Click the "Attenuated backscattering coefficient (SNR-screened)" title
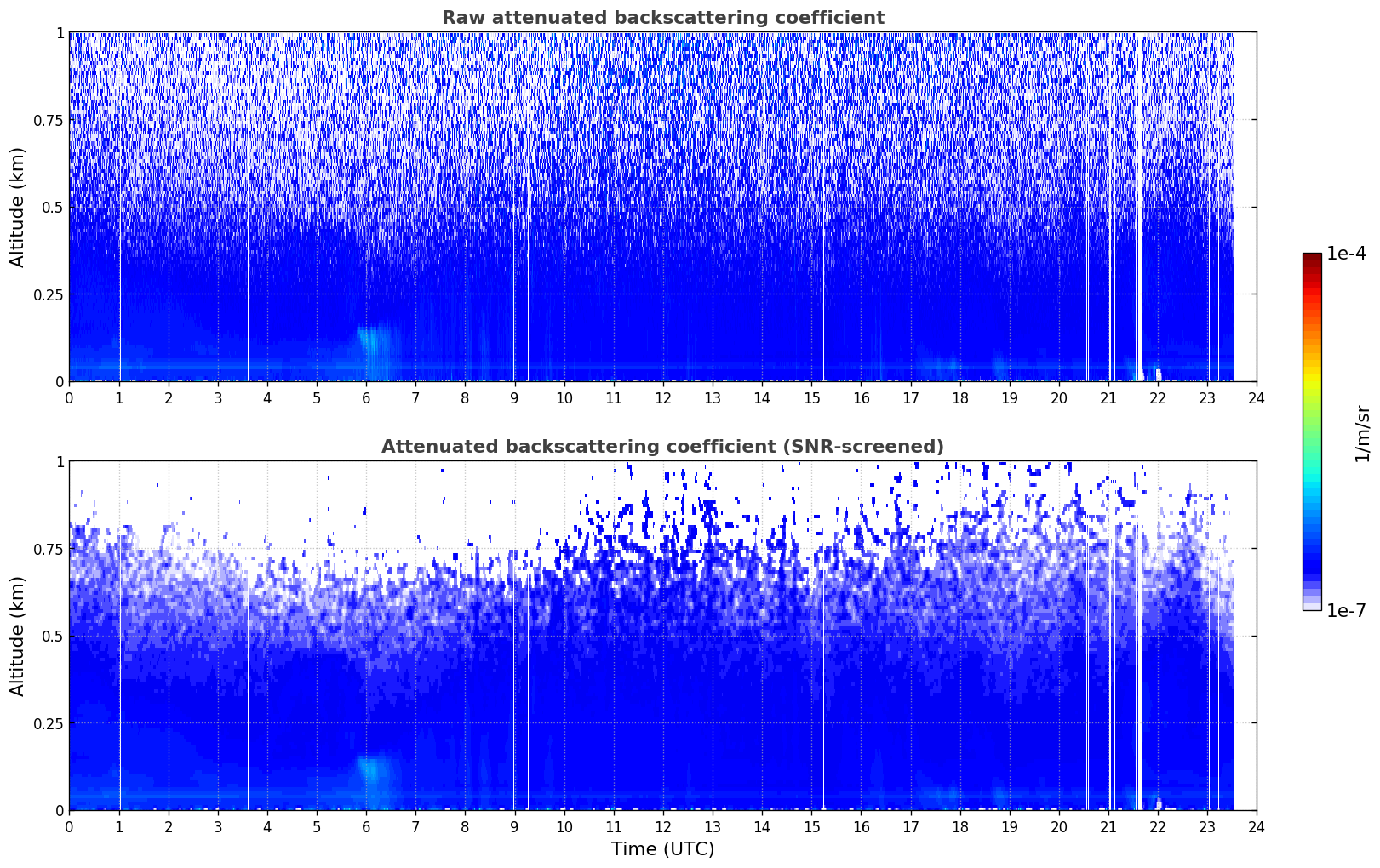Image resolution: width=1380 pixels, height=868 pixels. pos(662,447)
